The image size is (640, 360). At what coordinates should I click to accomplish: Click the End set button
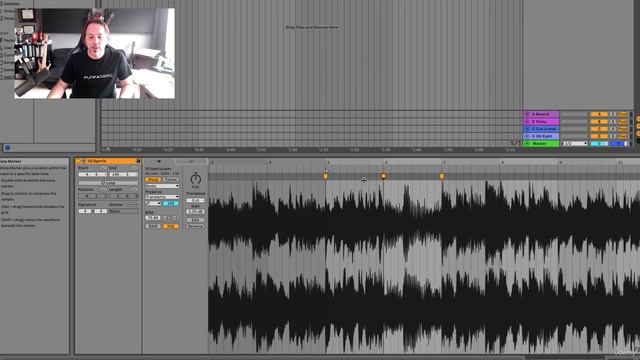tap(134, 168)
